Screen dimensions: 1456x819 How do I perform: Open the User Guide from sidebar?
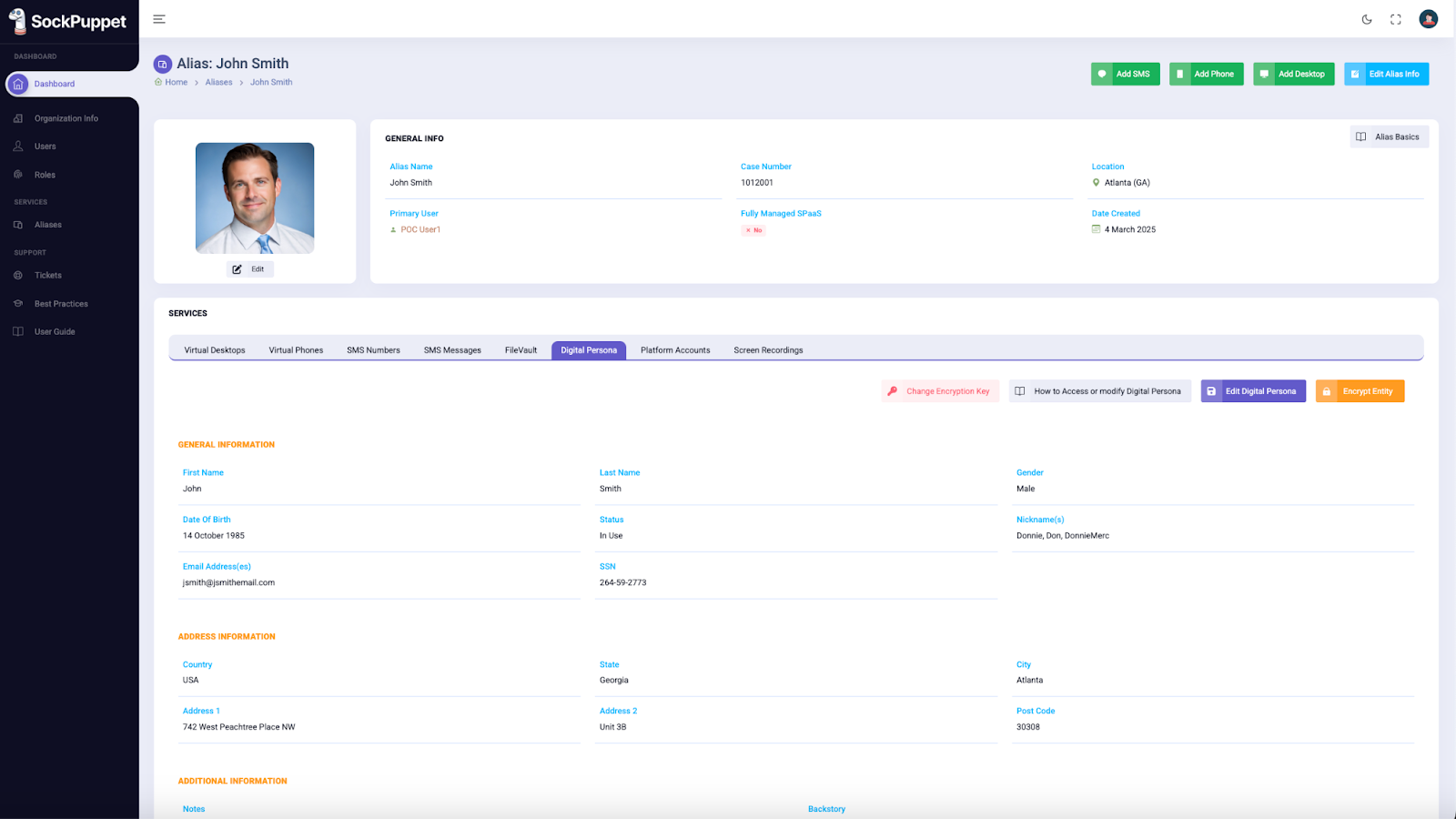(55, 332)
